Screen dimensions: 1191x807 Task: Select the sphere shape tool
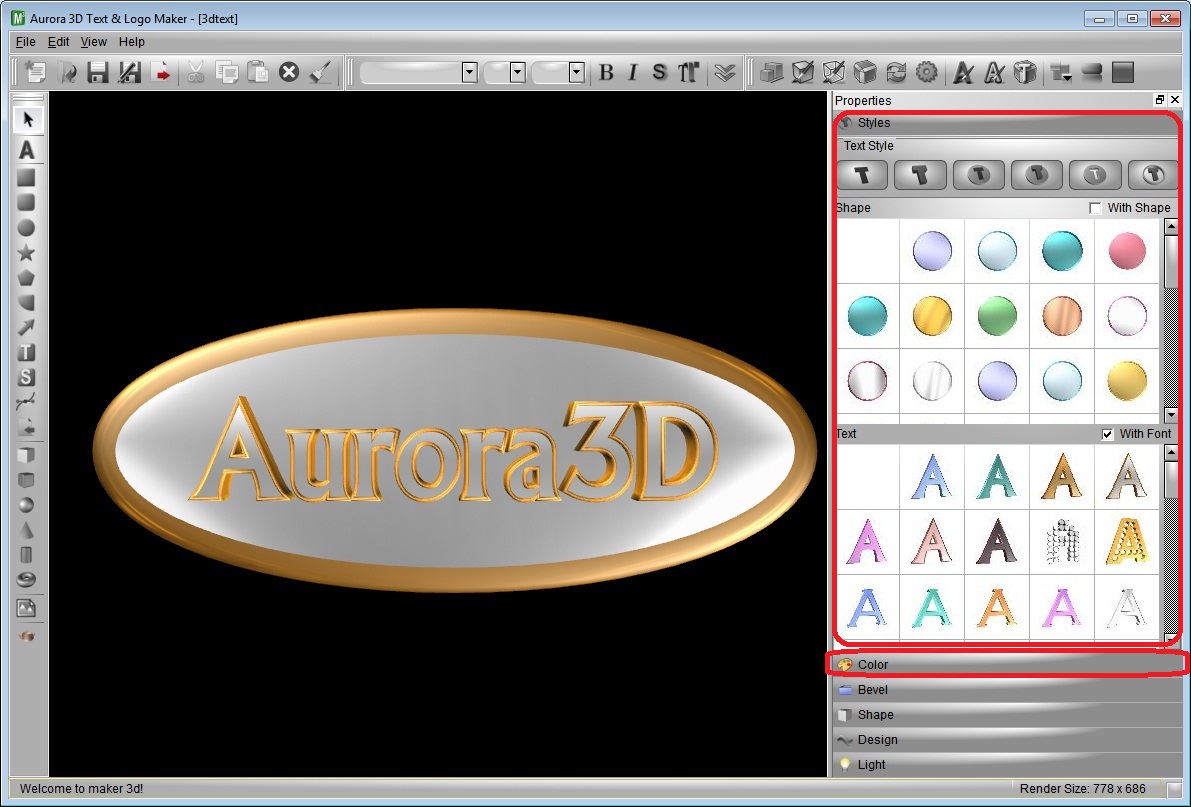pos(28,503)
